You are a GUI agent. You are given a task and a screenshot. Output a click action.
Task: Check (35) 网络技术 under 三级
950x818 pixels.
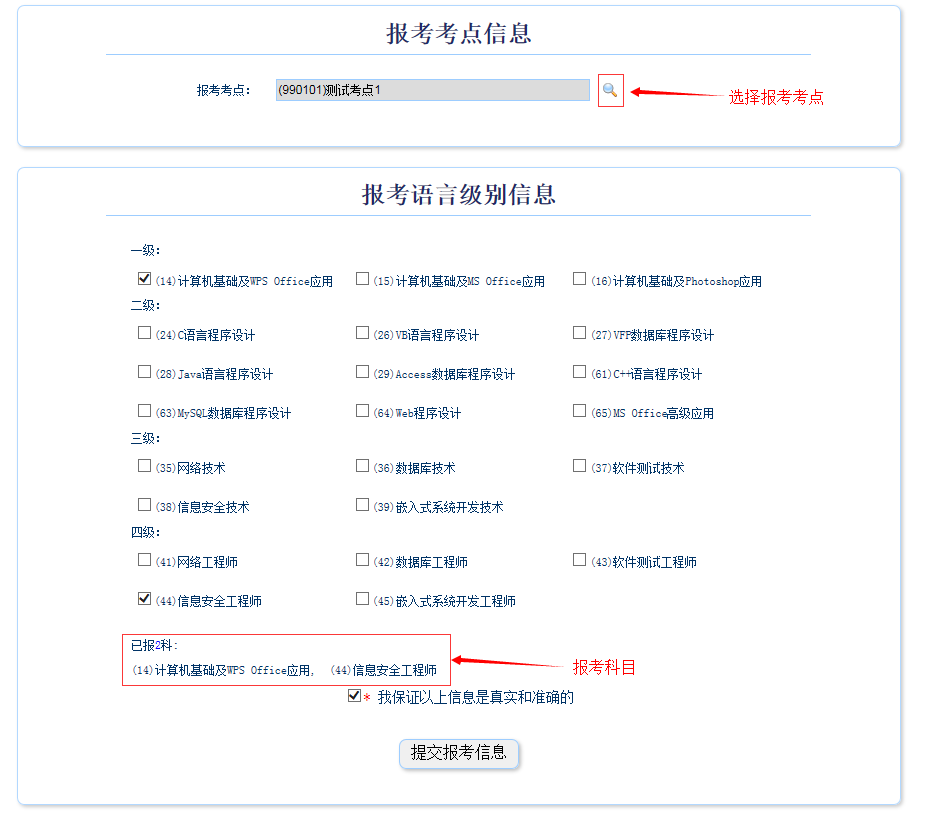point(145,466)
